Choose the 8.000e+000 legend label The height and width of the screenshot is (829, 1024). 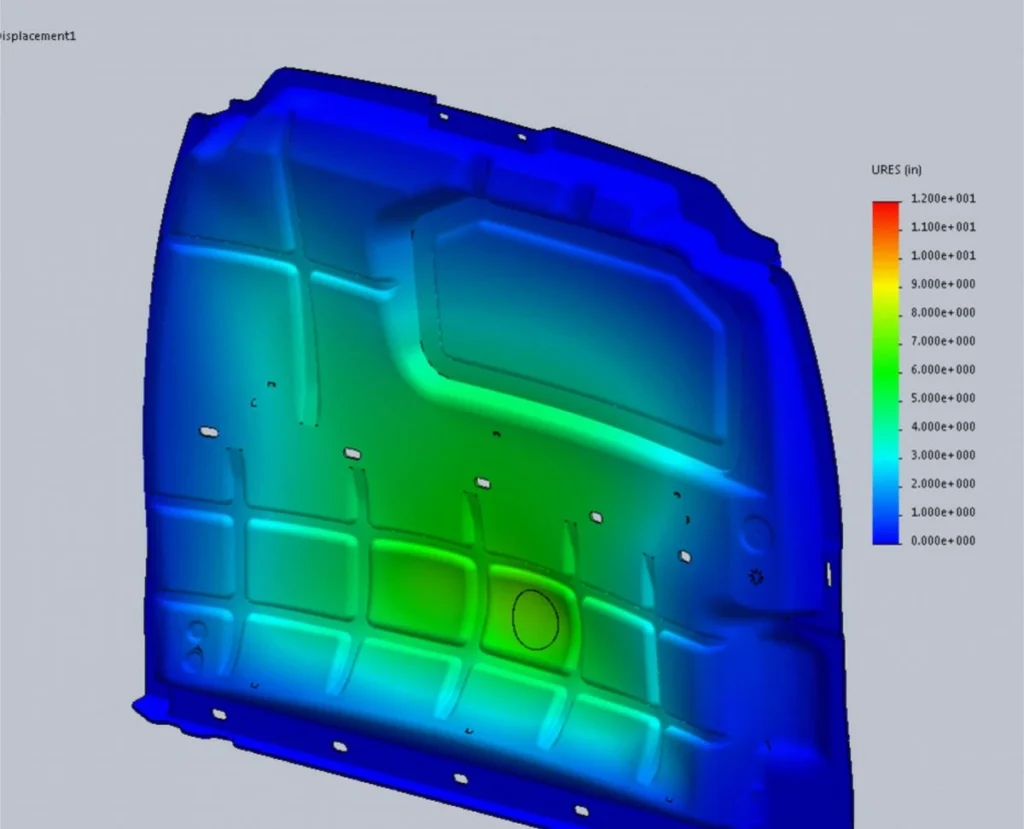click(x=943, y=313)
